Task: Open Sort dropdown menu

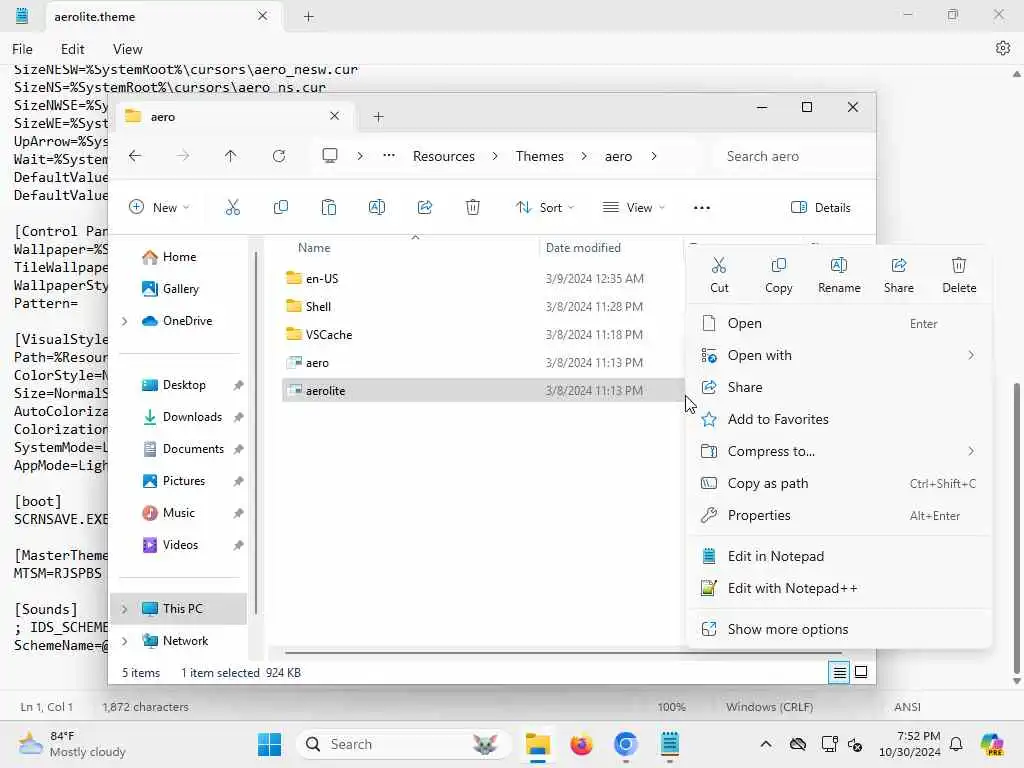Action: coord(544,208)
